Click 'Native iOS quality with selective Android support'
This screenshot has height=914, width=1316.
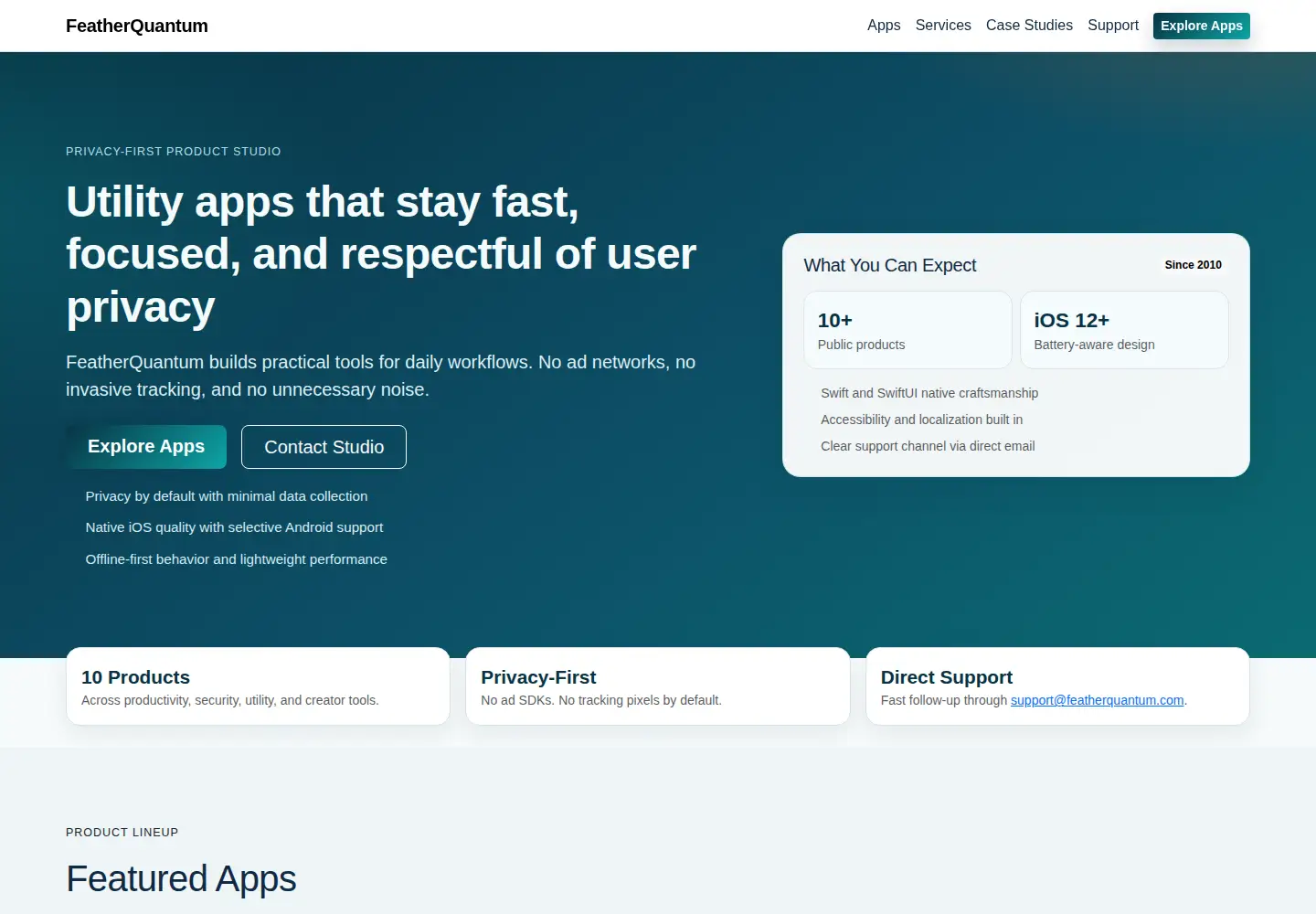(234, 527)
